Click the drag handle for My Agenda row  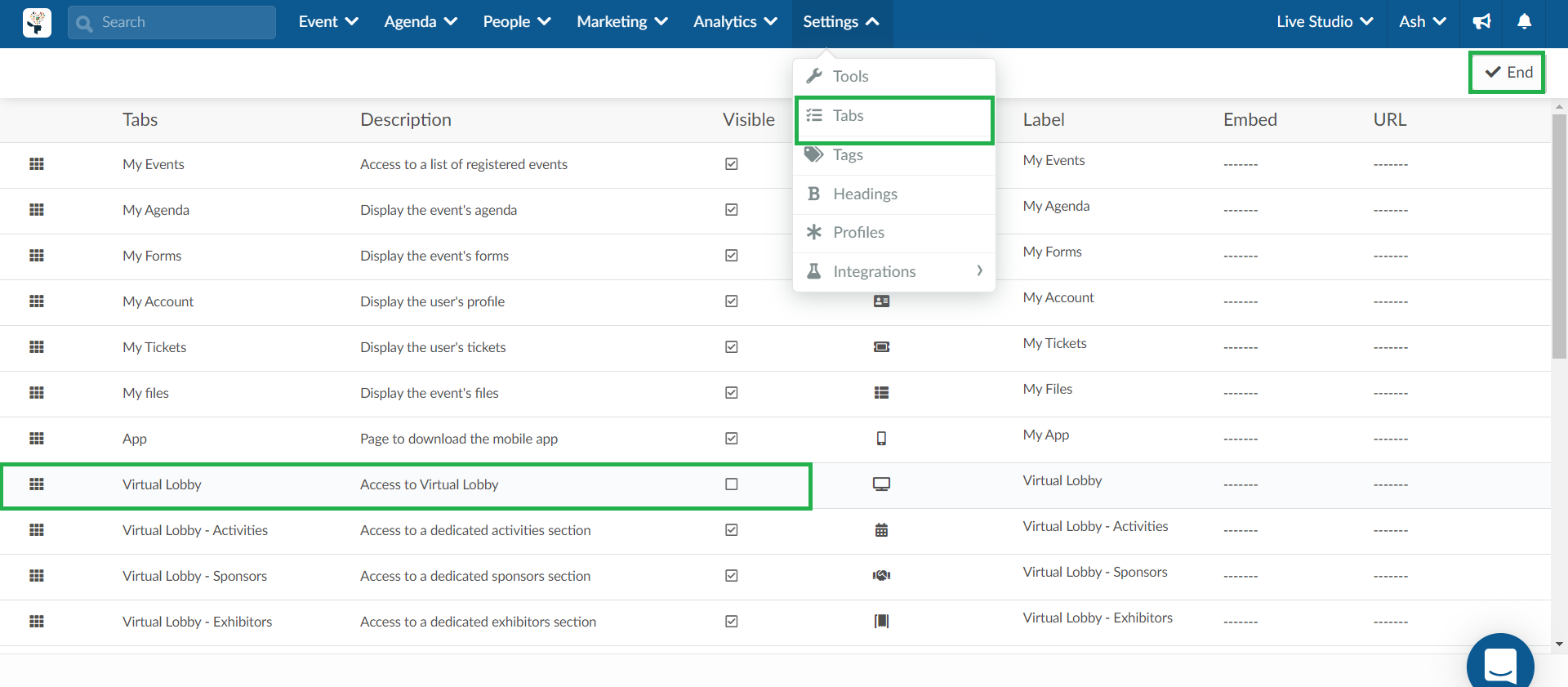pyautogui.click(x=37, y=210)
